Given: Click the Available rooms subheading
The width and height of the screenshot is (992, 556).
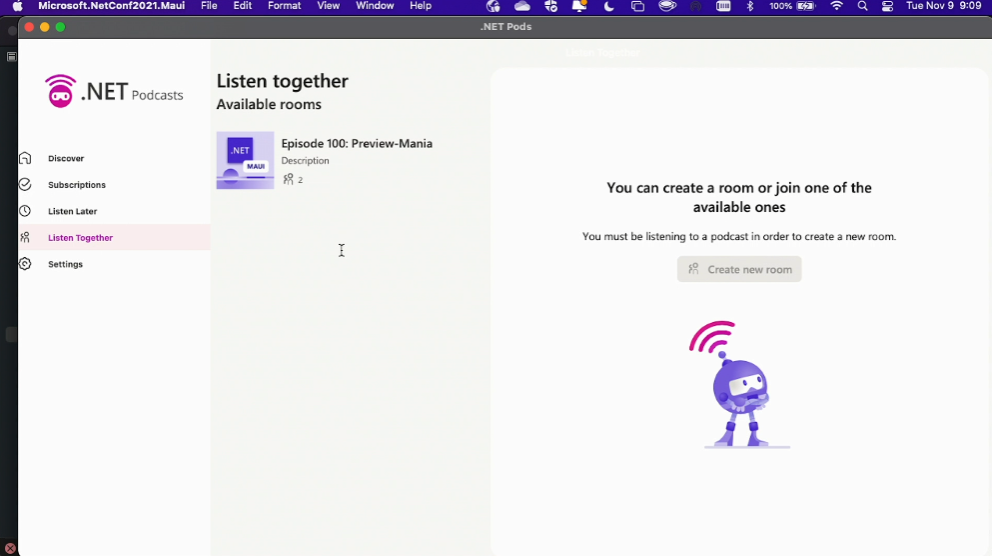Looking at the screenshot, I should tap(269, 104).
